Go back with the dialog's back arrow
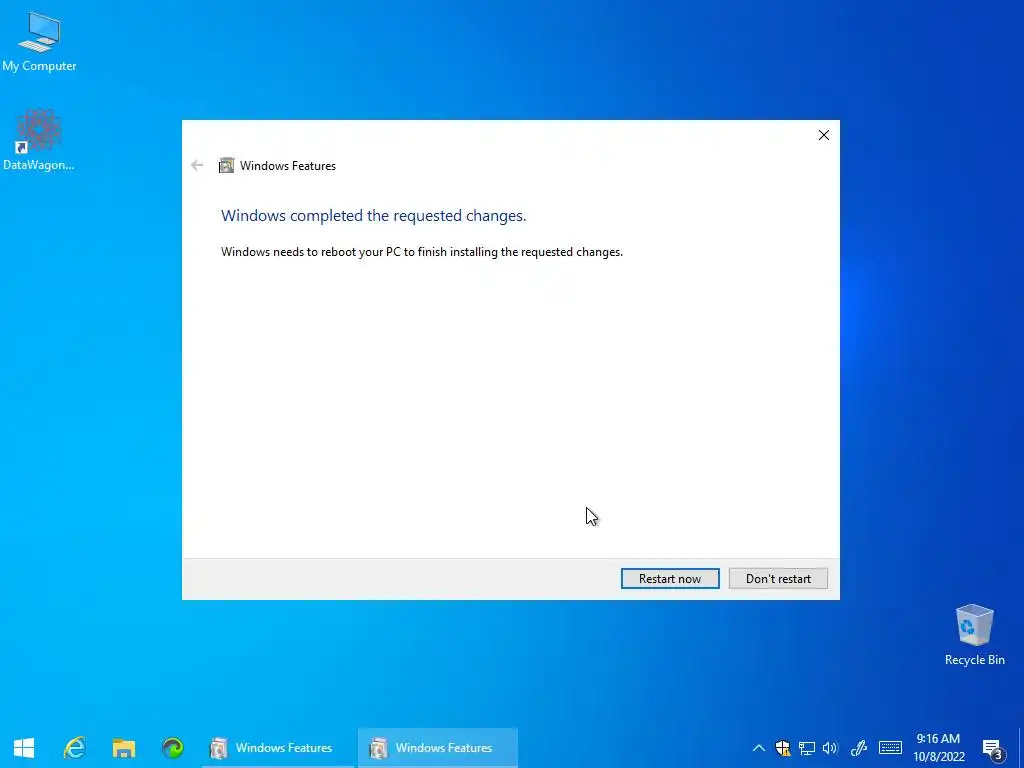 pyautogui.click(x=197, y=165)
